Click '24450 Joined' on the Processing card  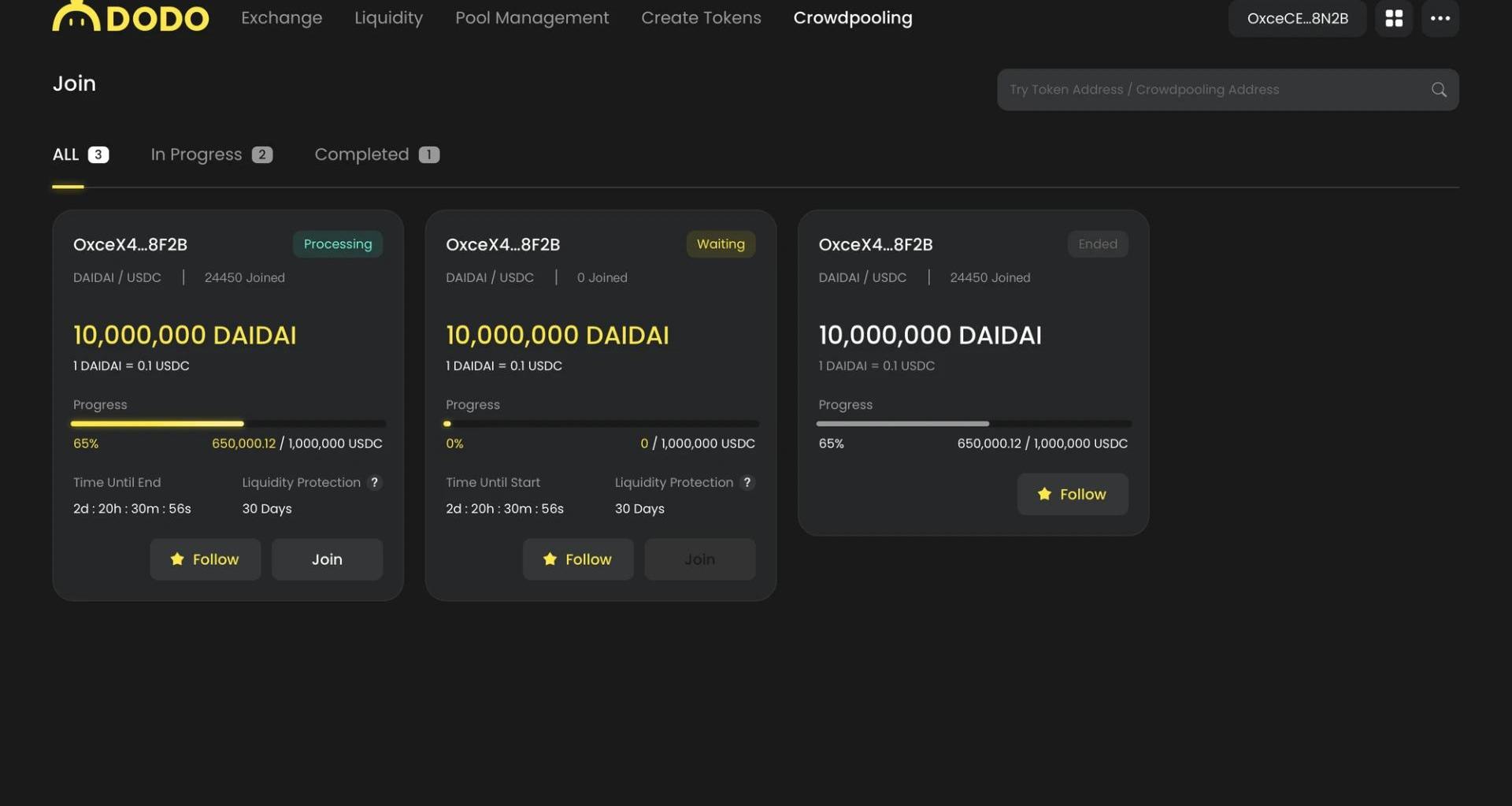tap(244, 277)
